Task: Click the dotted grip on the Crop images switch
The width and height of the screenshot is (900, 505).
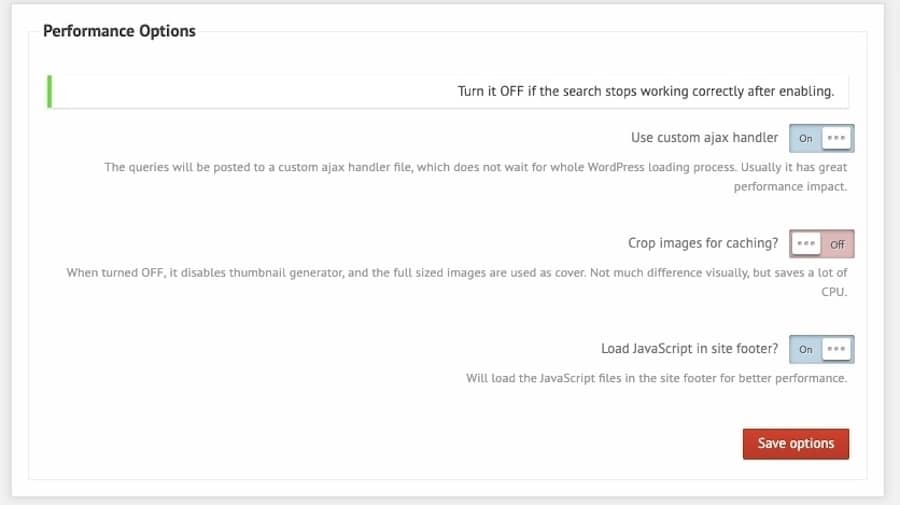Action: [806, 244]
